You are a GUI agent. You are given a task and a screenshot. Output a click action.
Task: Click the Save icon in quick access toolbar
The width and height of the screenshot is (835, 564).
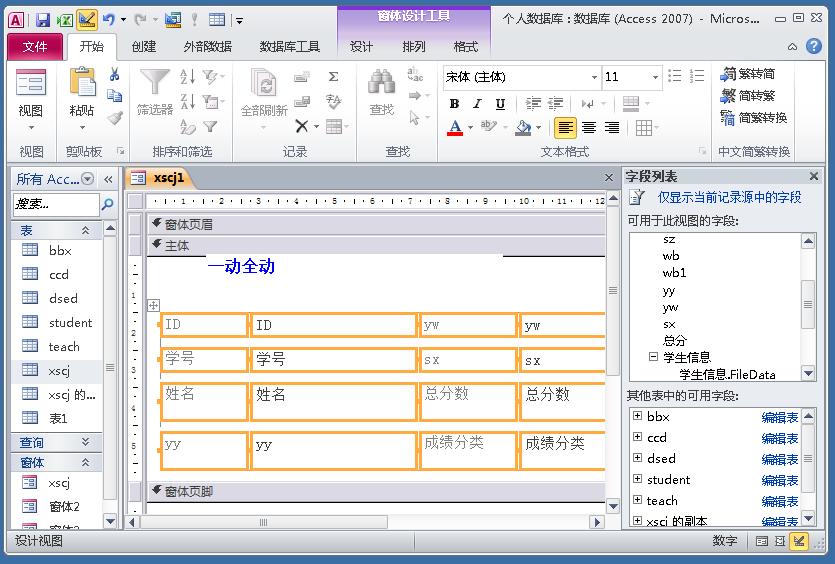click(x=43, y=19)
